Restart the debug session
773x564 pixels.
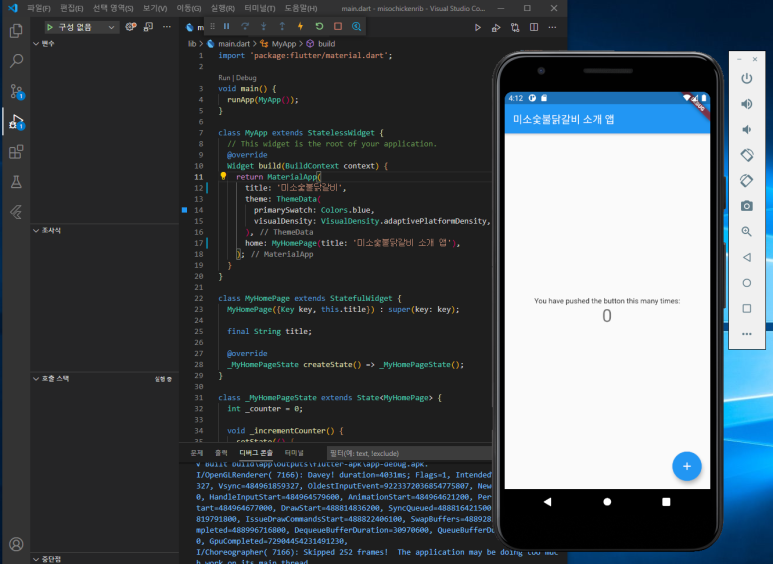[x=319, y=27]
